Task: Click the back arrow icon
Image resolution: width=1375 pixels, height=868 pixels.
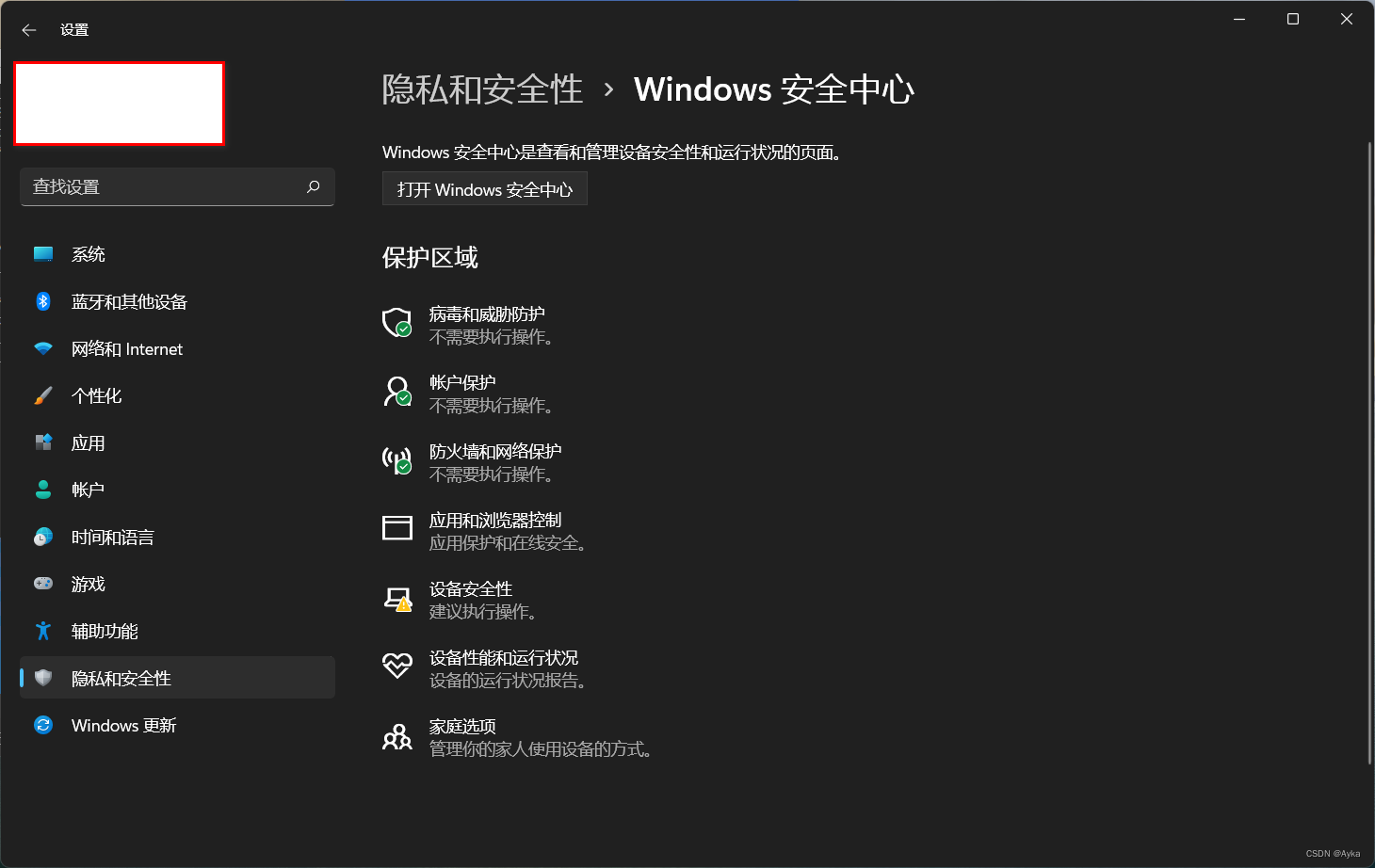Action: point(29,30)
